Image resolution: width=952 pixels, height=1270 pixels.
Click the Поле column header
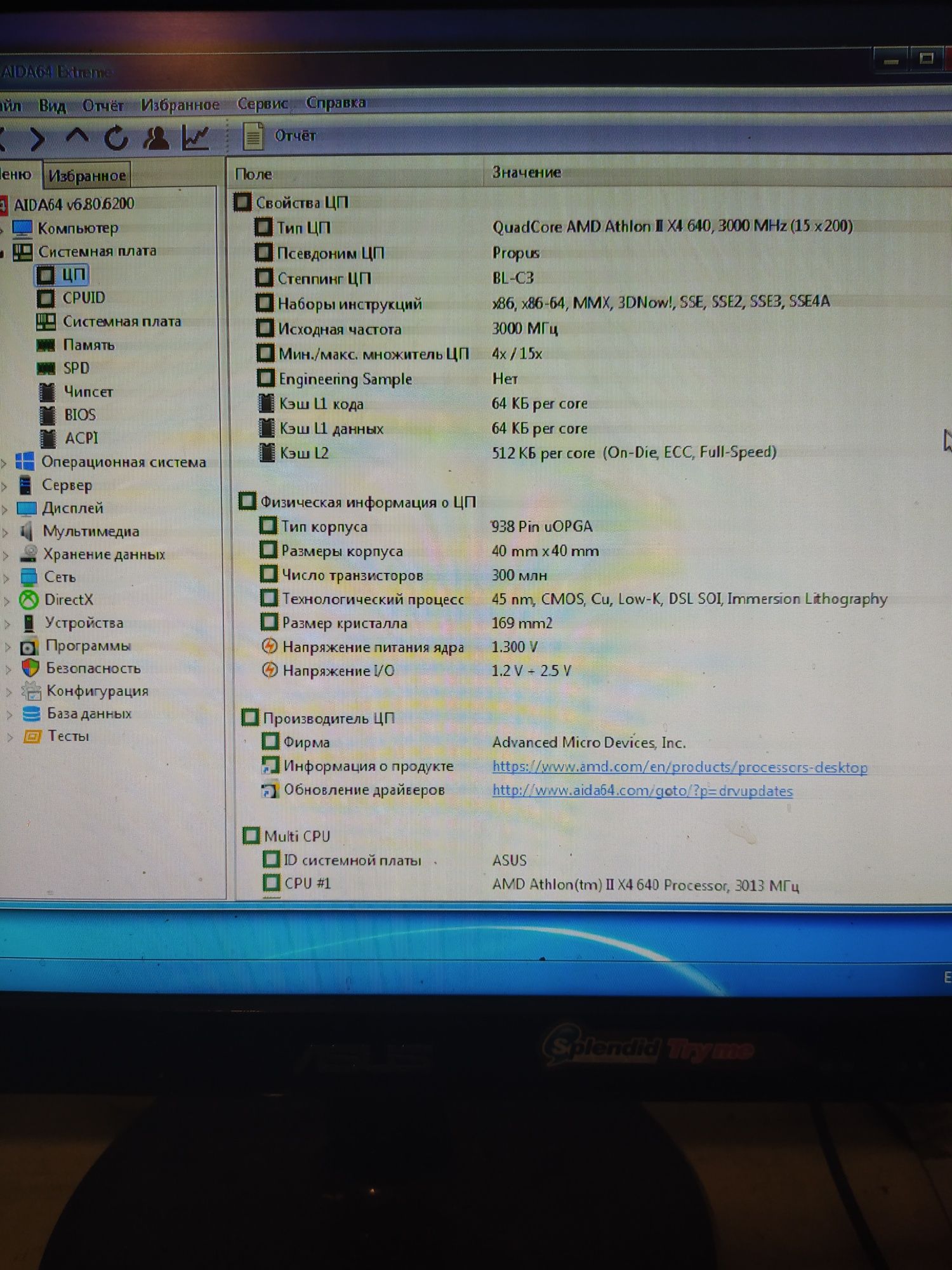pos(253,174)
